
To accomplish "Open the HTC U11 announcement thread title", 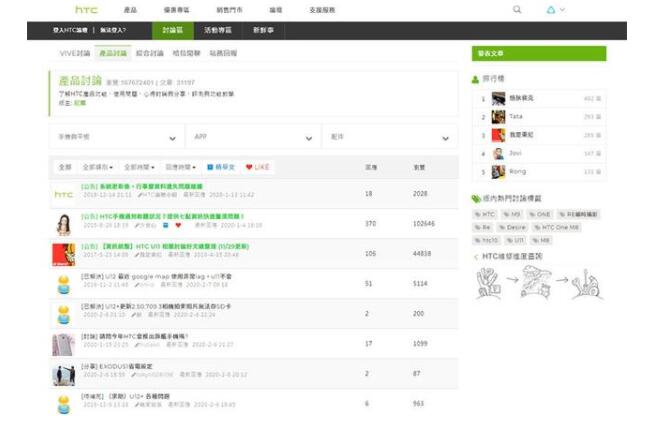I will (x=165, y=247).
